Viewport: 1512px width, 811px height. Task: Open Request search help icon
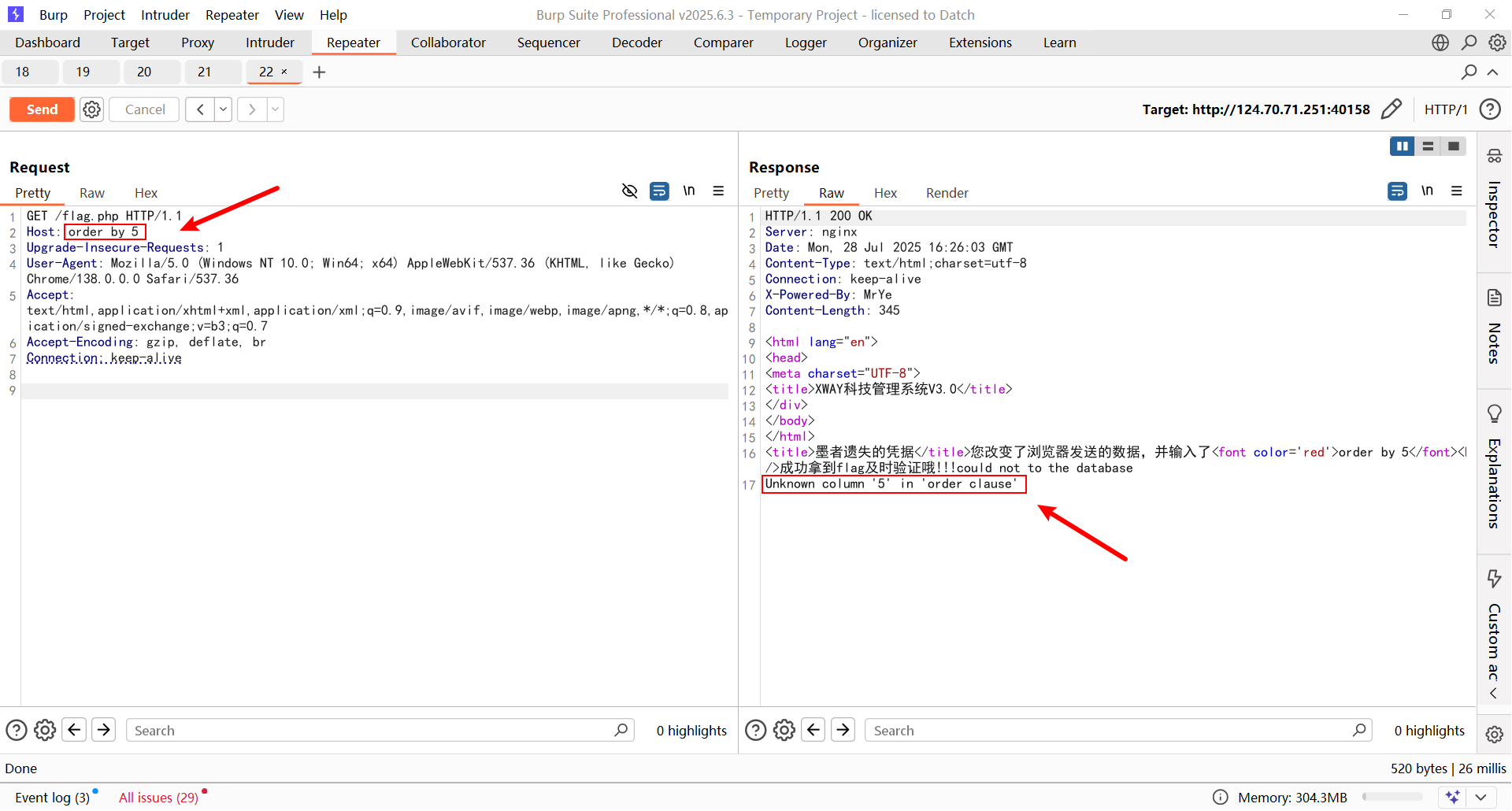tap(17, 730)
